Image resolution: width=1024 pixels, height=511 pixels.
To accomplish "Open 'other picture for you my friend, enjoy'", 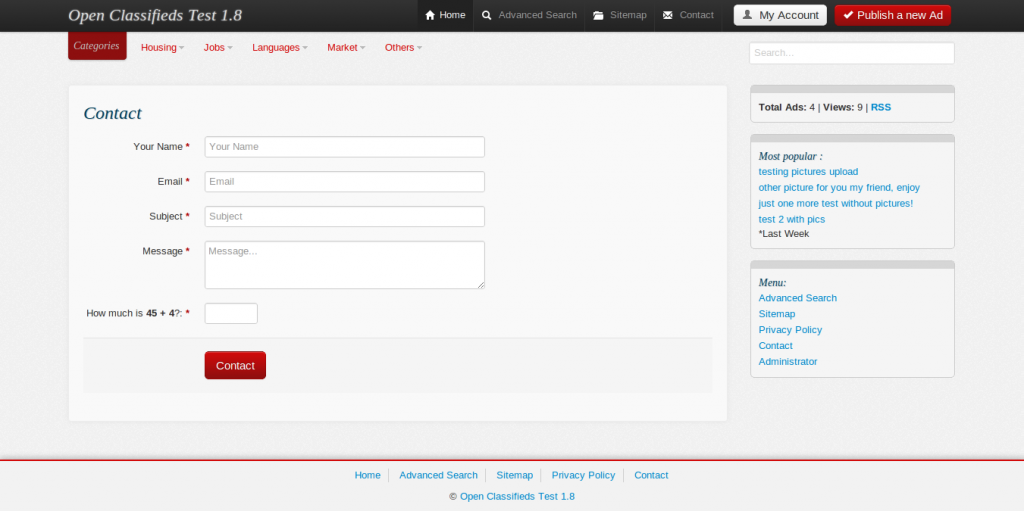I will coord(839,188).
